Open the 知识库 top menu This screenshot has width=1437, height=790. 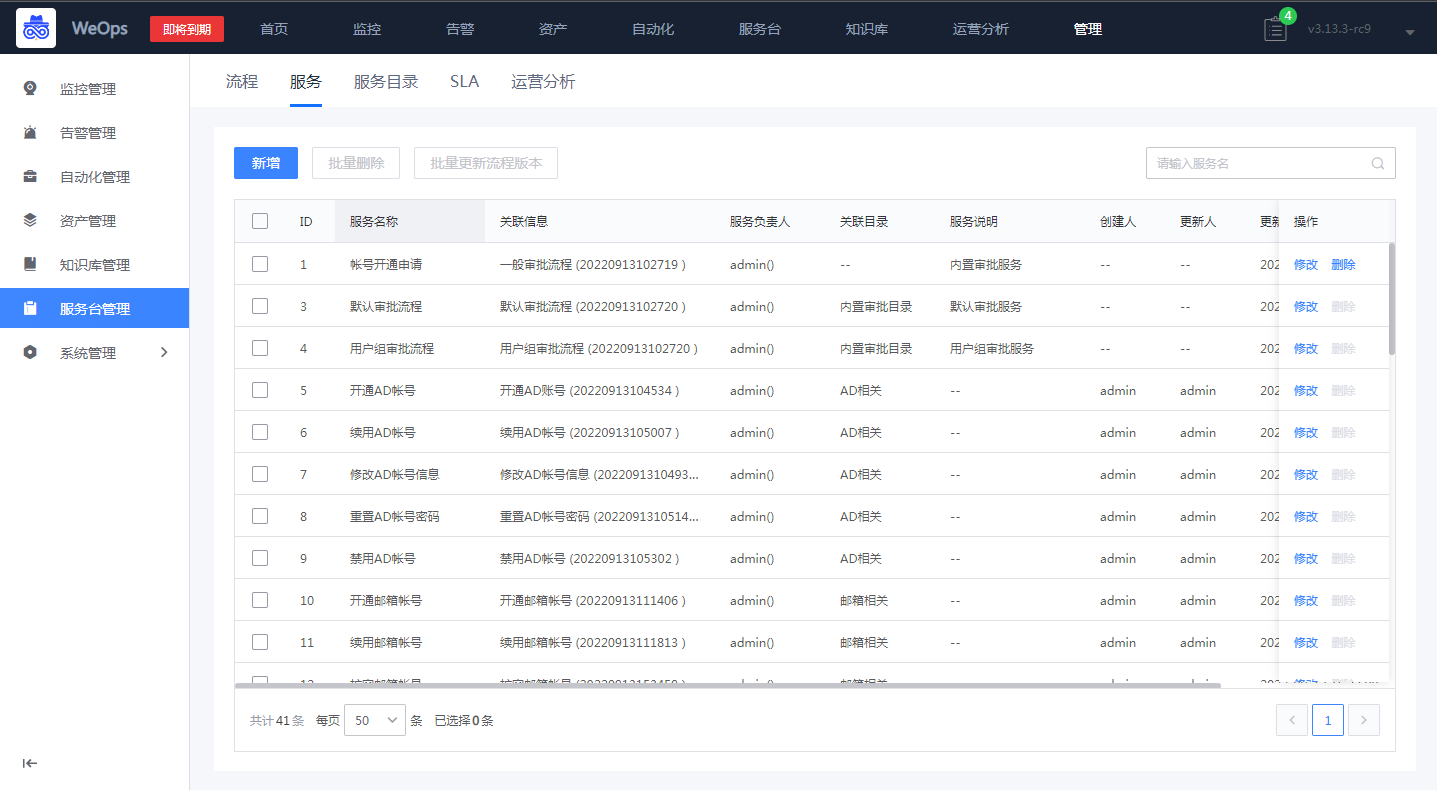pyautogui.click(x=867, y=29)
